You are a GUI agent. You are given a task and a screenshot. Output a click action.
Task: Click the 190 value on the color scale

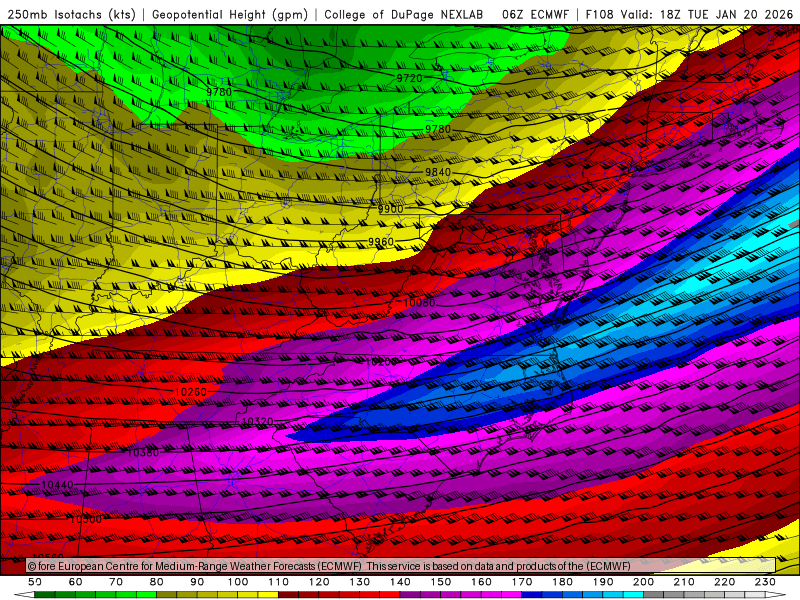click(603, 582)
